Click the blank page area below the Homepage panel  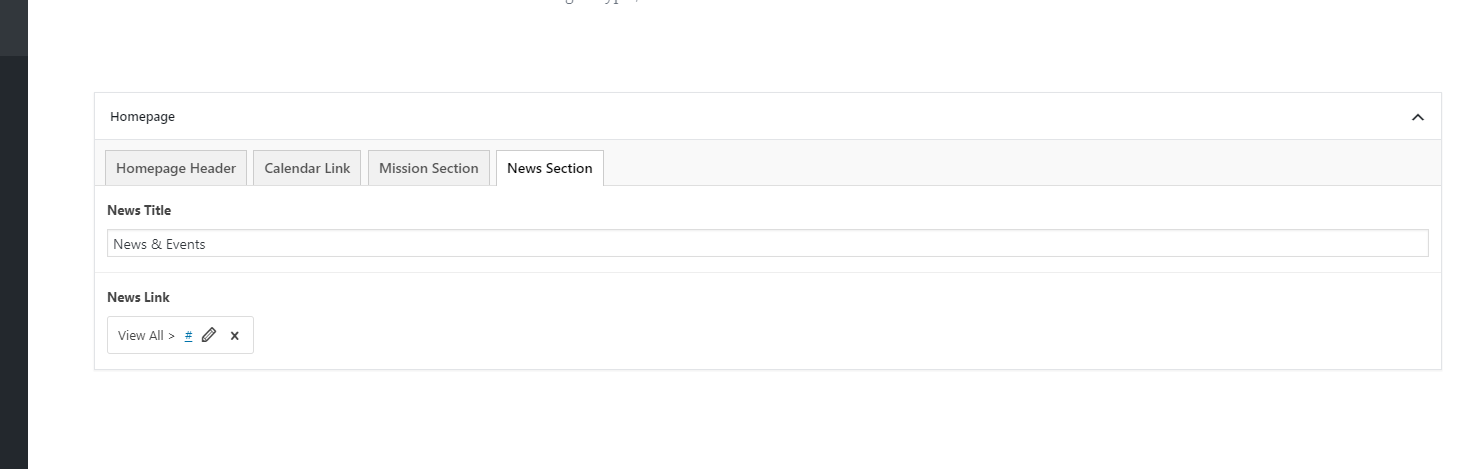coord(760,420)
